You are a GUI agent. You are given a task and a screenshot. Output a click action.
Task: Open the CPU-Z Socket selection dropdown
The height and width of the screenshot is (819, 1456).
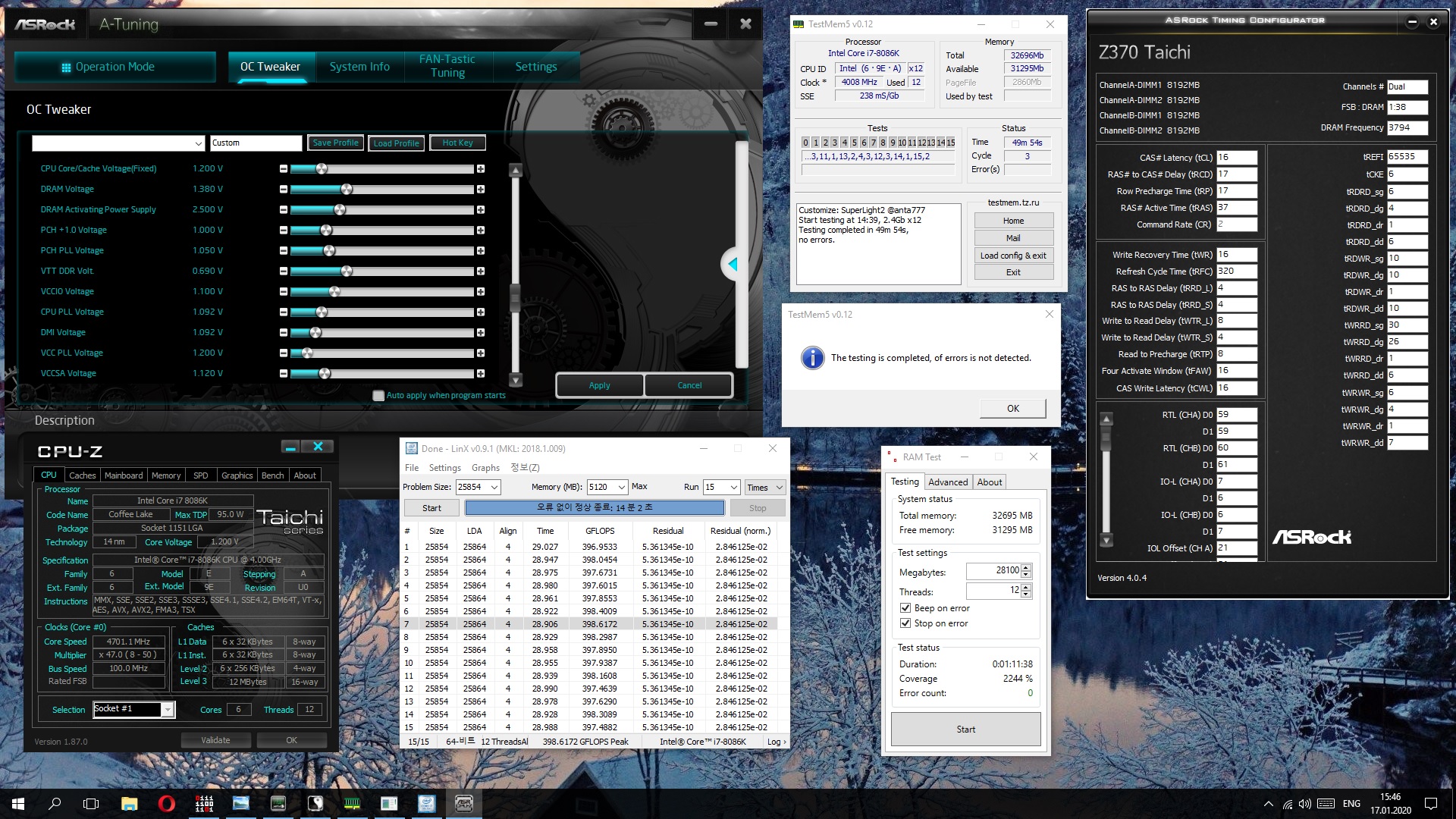click(x=168, y=710)
